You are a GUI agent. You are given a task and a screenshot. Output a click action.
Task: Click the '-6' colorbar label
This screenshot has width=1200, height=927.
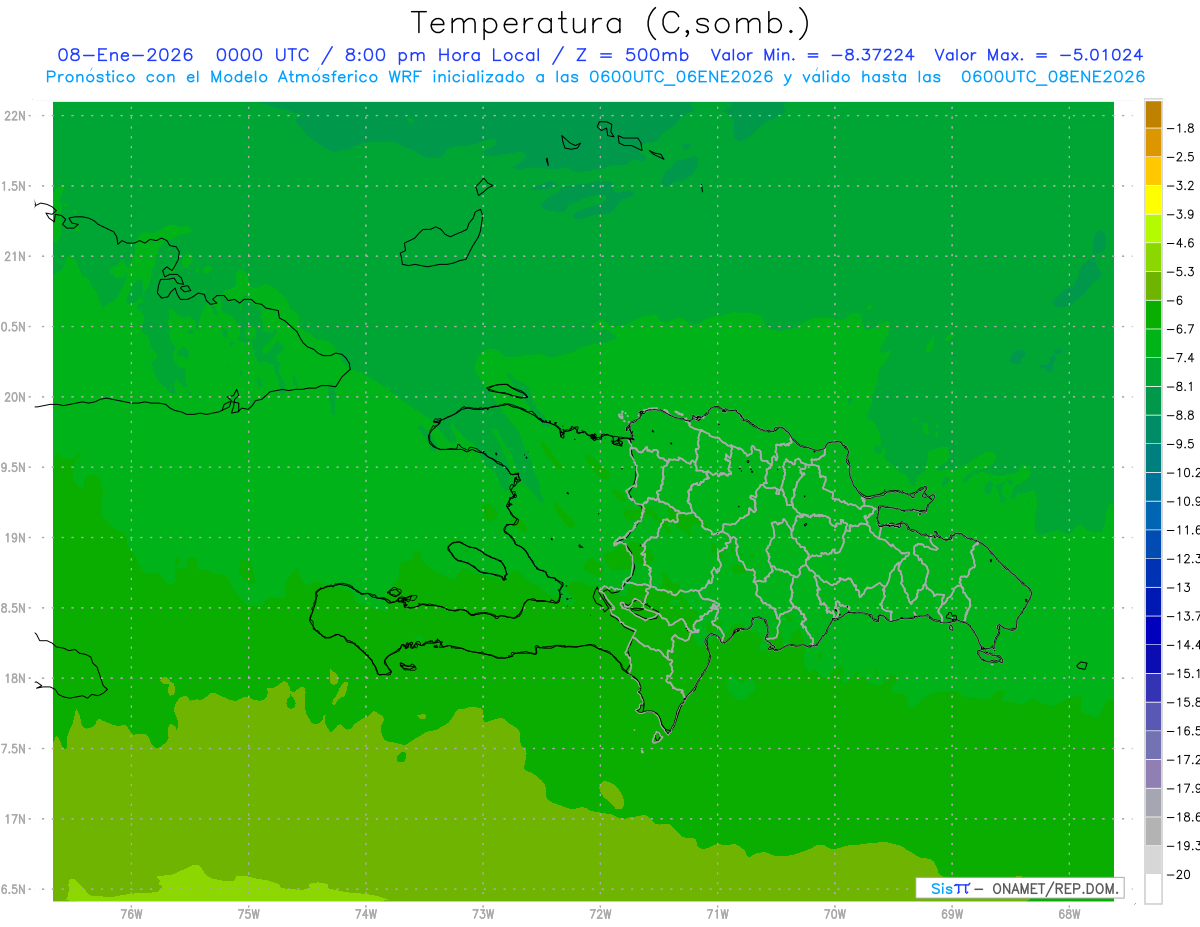coord(1178,300)
